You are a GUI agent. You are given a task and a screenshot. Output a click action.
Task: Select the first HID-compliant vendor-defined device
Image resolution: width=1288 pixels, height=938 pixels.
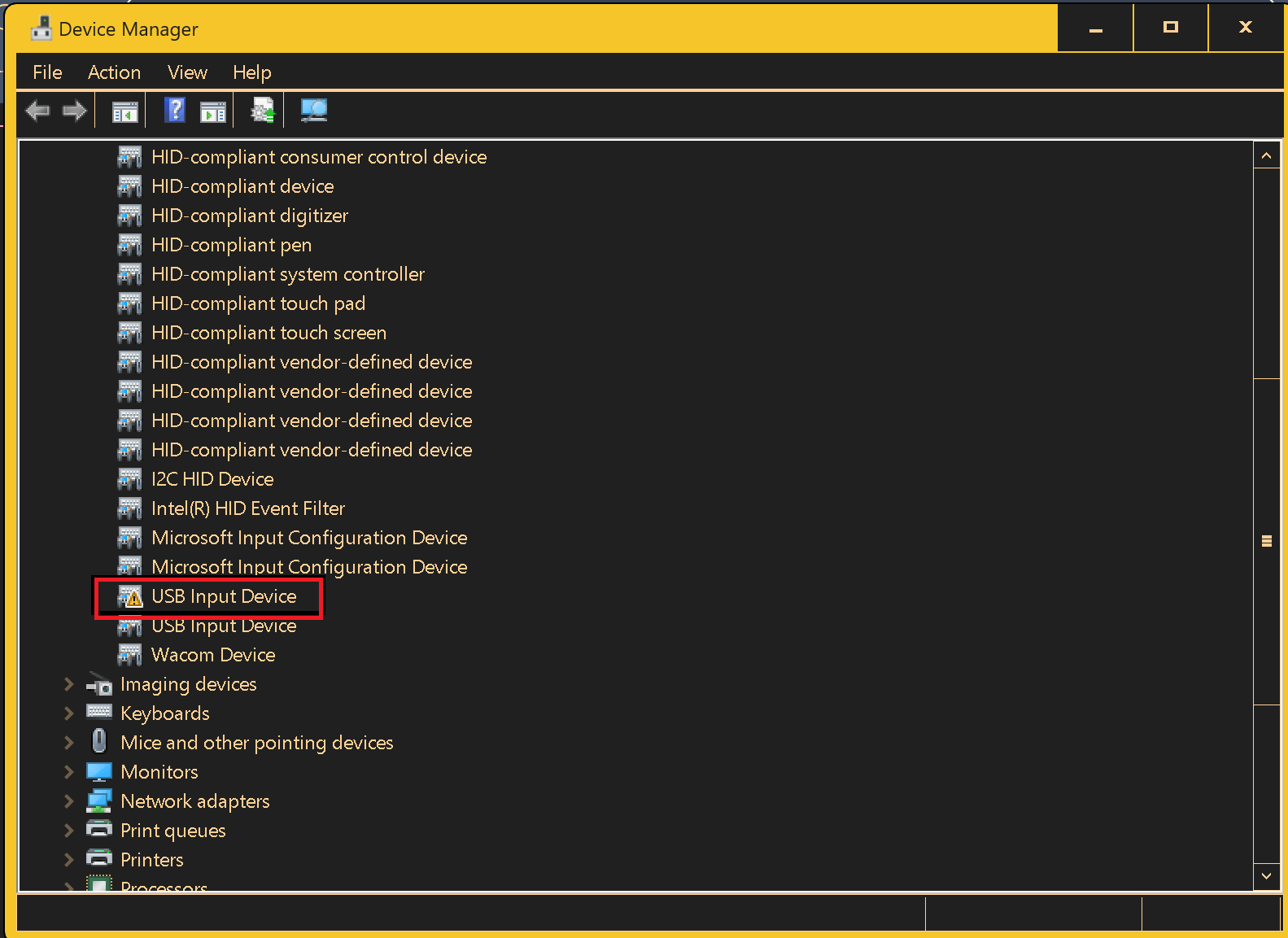click(x=312, y=362)
